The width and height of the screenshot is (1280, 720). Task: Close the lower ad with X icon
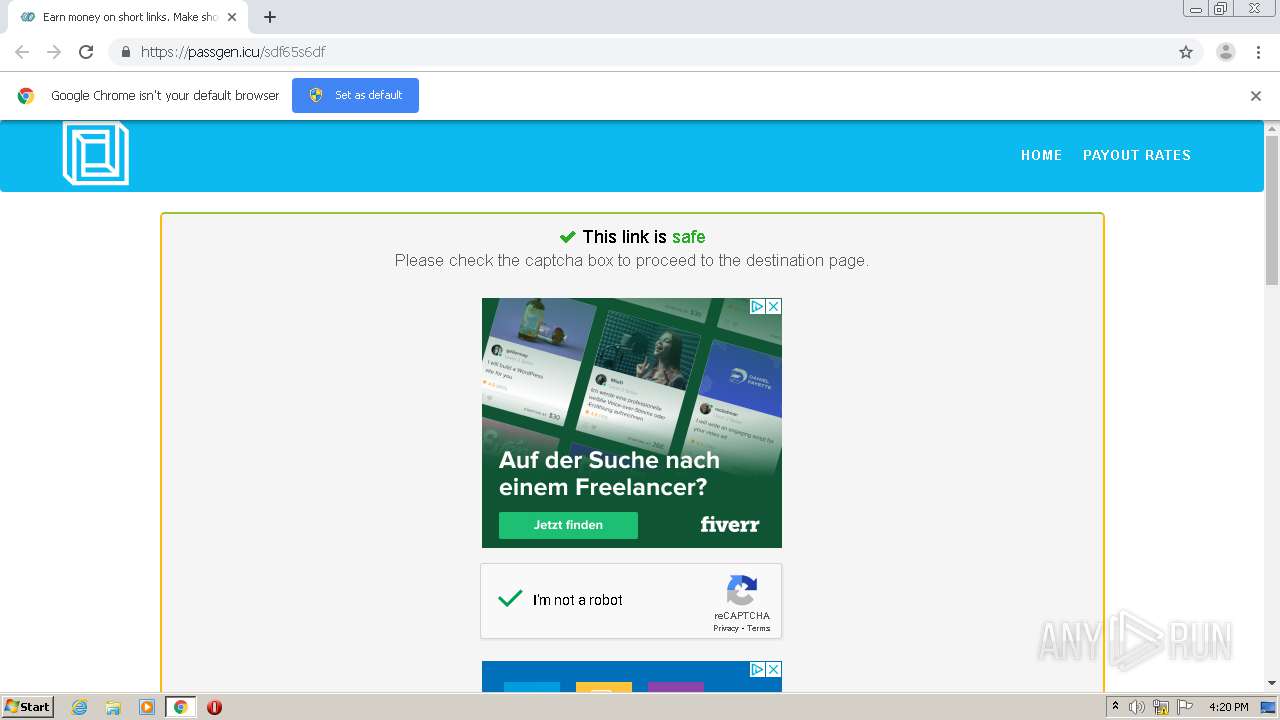[x=773, y=669]
